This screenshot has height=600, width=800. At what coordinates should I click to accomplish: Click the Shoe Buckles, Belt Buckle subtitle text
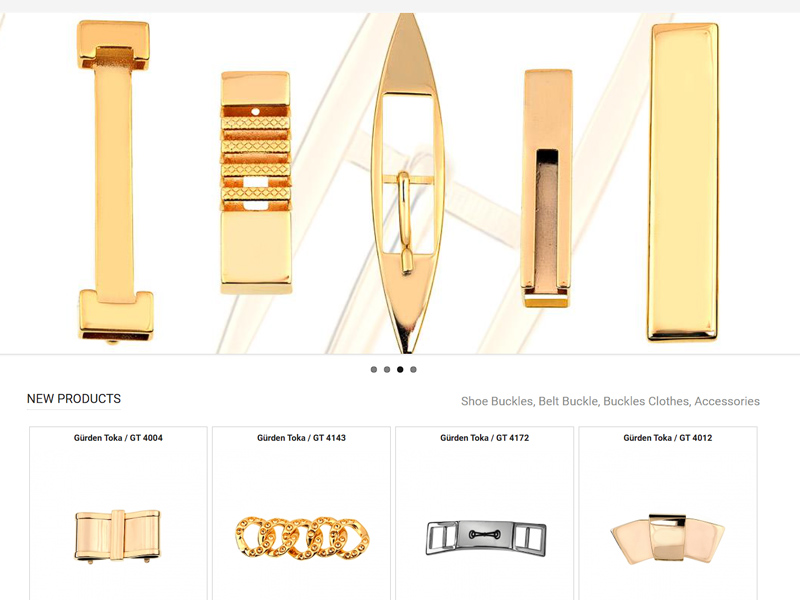[610, 401]
